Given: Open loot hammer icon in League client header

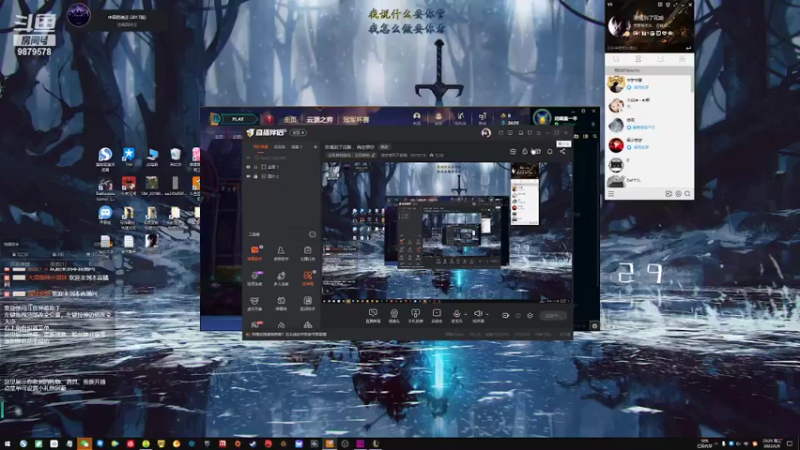Looking at the screenshot, I should coord(460,117).
